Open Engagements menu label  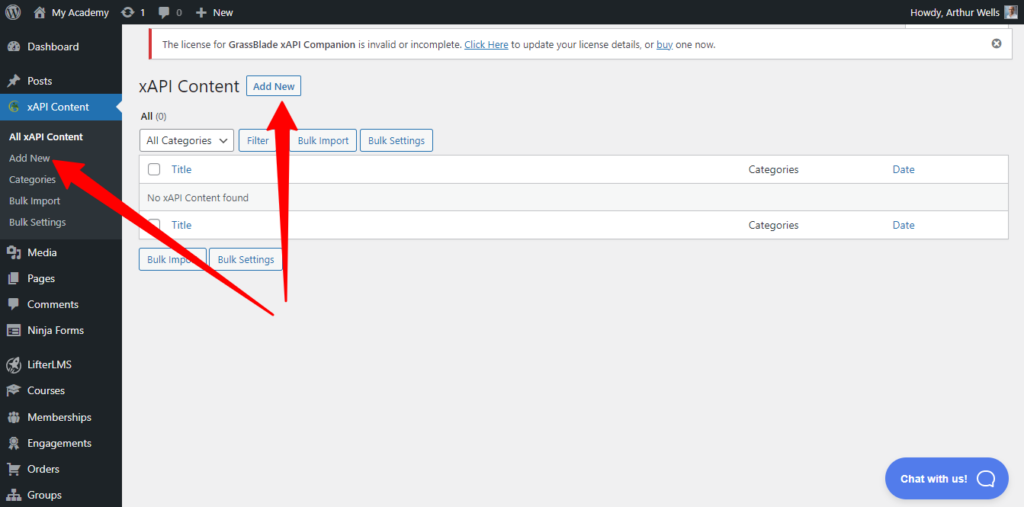point(59,443)
